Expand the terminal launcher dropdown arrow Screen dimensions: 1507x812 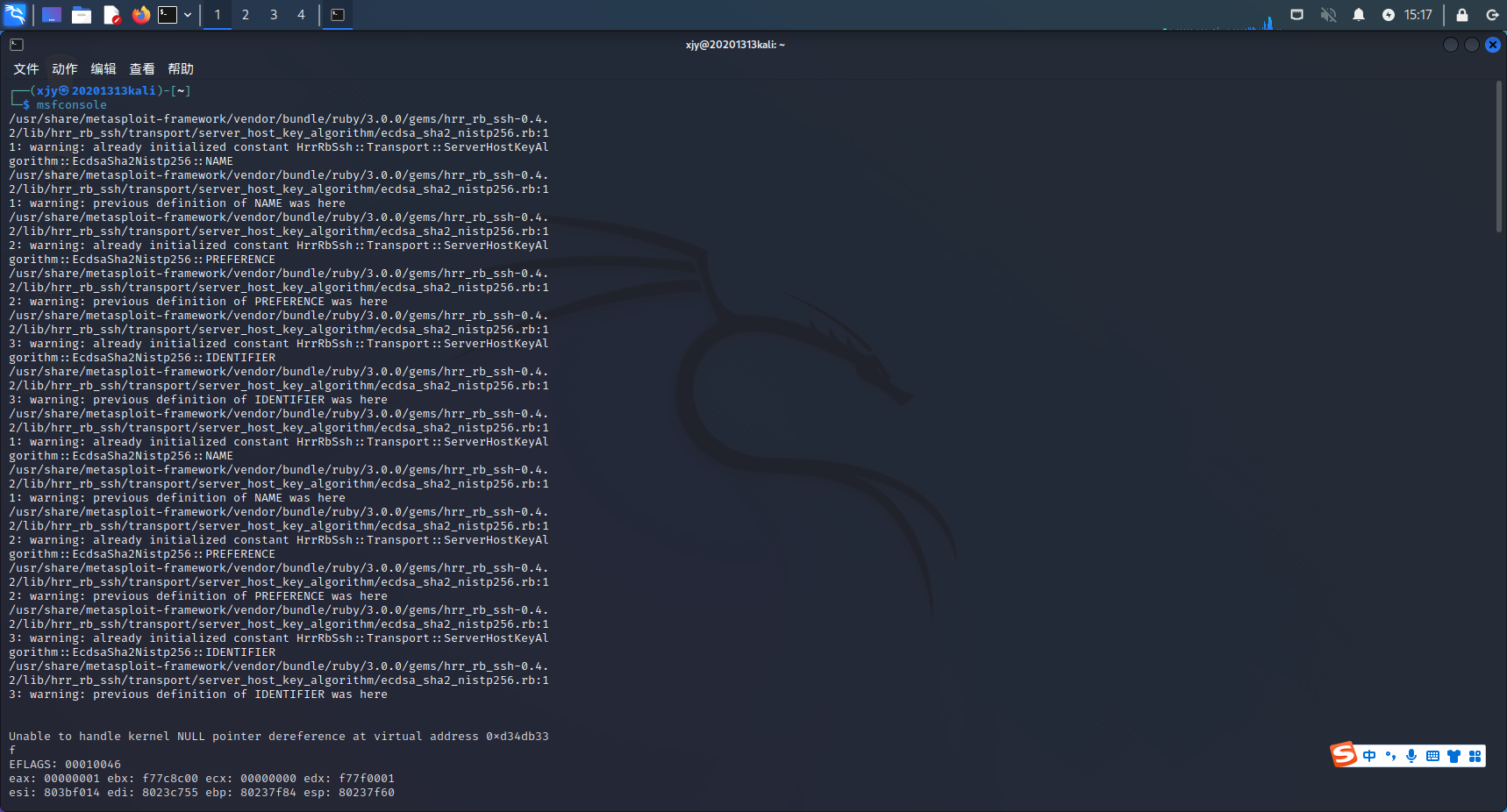pos(188,15)
